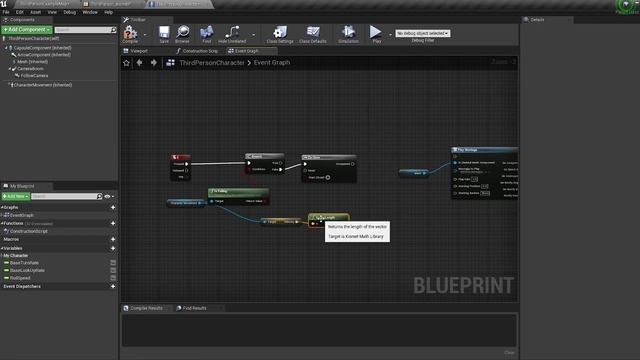This screenshot has height=360, width=640.
Task: Toggle the view options eye in My Blueprint
Action: tap(107, 196)
